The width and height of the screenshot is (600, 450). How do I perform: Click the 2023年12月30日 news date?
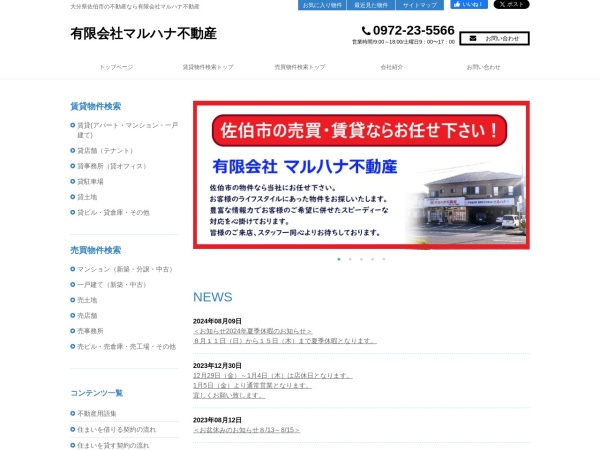click(217, 366)
